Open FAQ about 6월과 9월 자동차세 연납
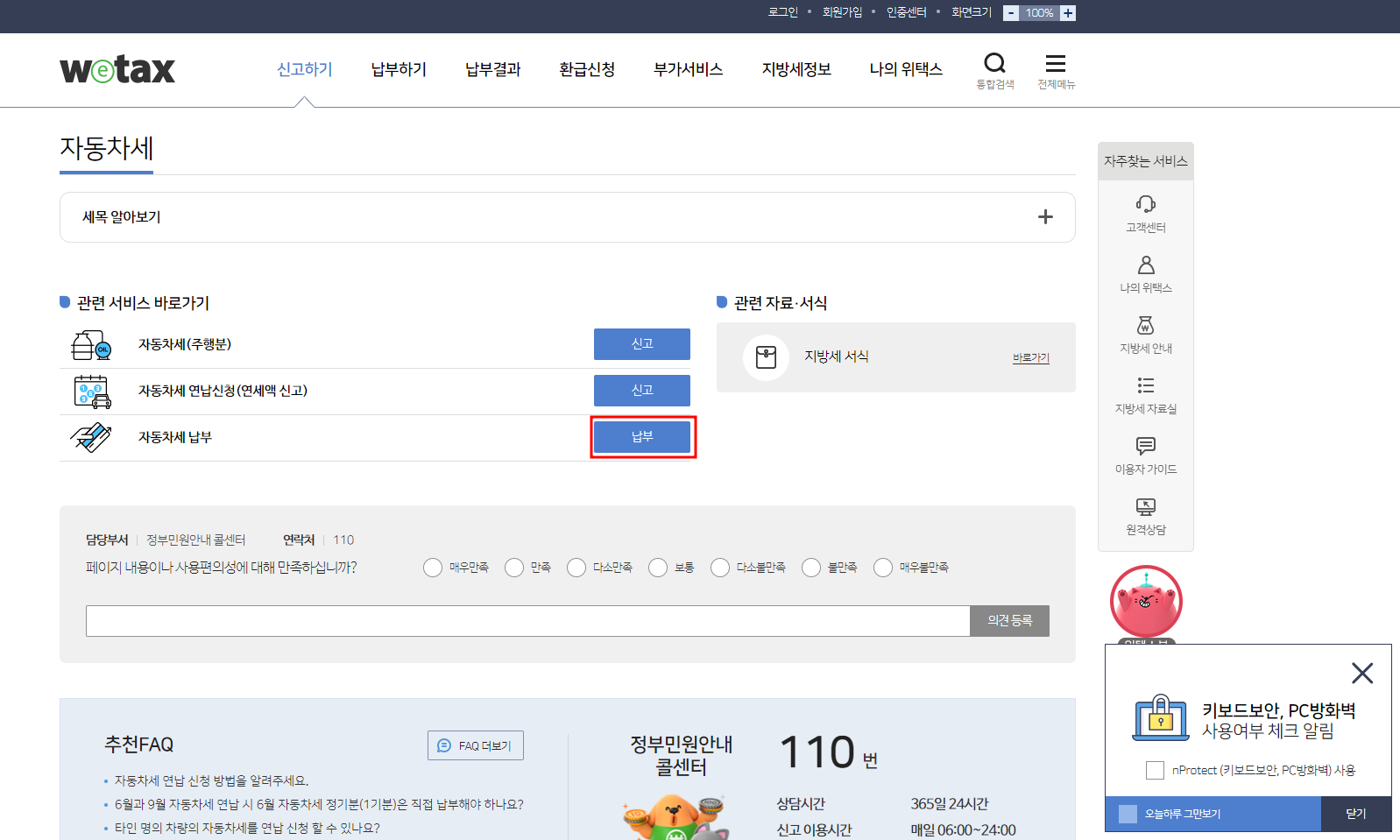1400x840 pixels. pos(319,804)
